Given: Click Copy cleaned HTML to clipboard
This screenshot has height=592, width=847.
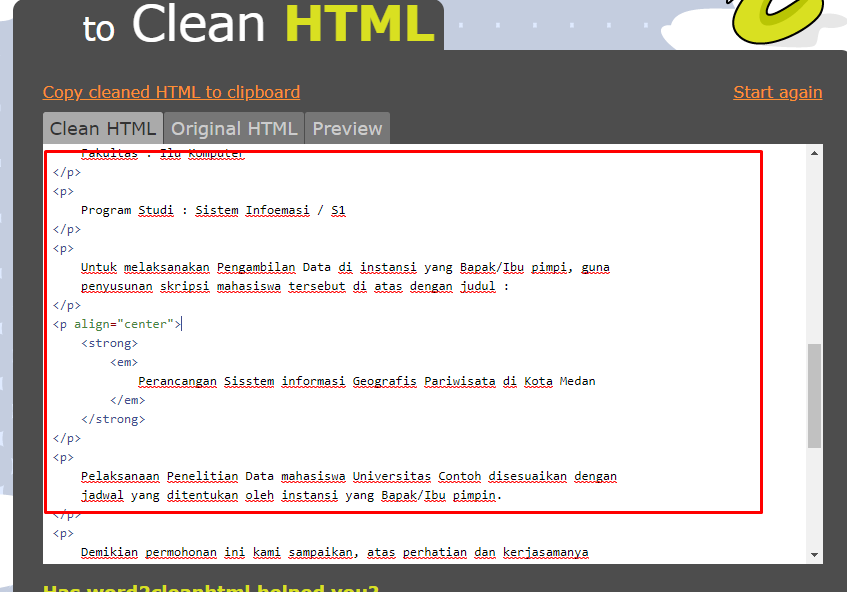Looking at the screenshot, I should coord(171,92).
